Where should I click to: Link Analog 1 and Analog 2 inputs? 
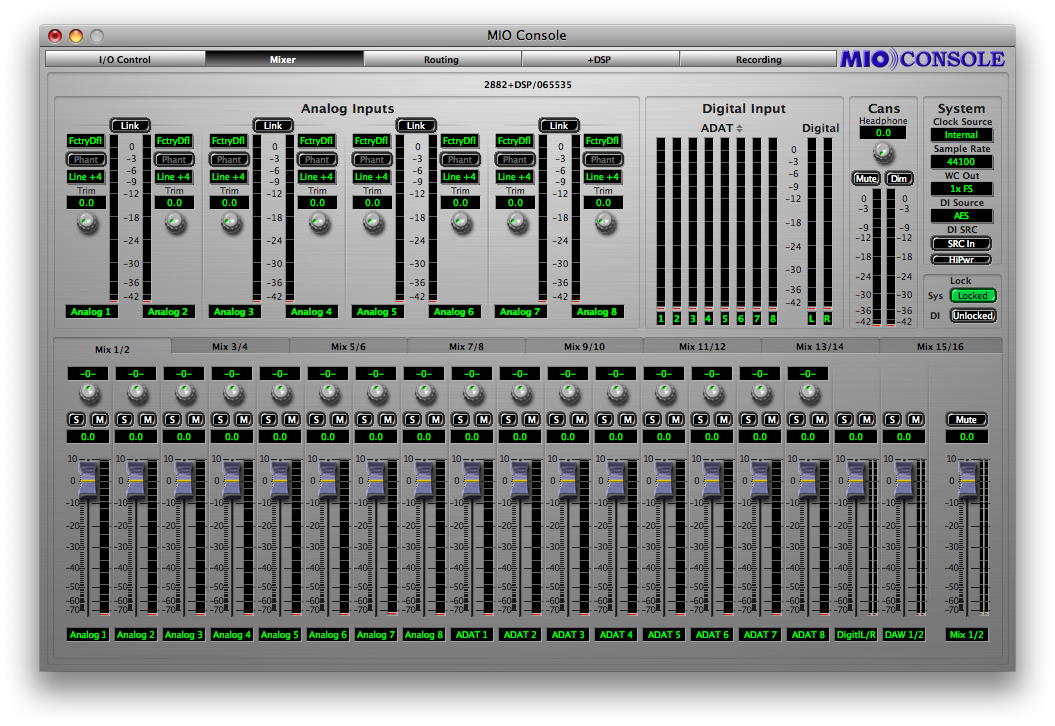pos(130,125)
